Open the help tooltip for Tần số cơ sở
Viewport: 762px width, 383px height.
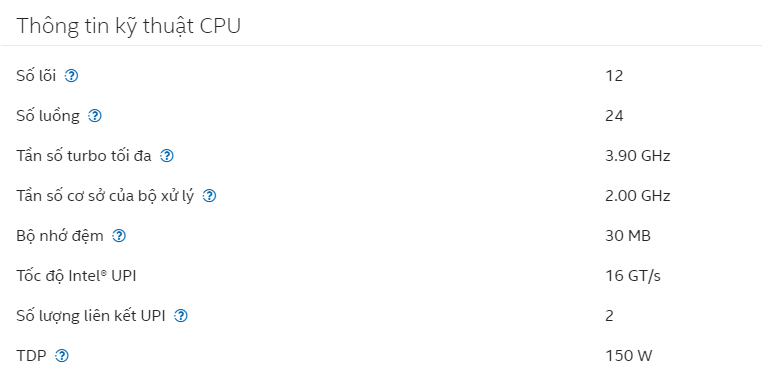209,196
